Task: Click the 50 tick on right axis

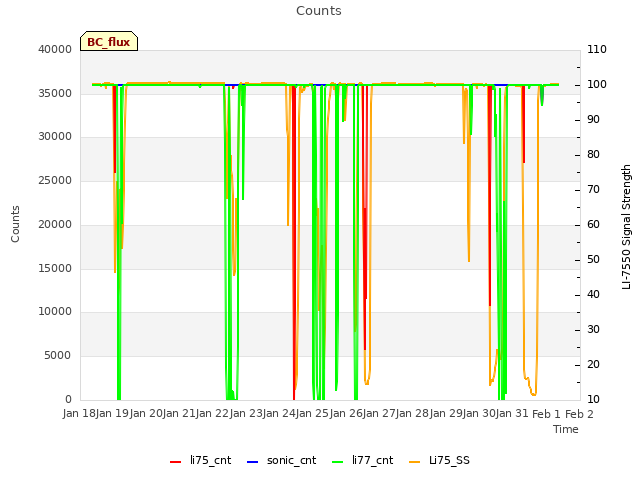Action: tap(593, 260)
